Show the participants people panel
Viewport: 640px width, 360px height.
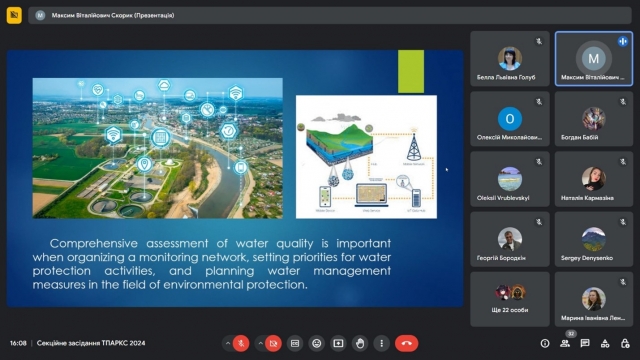[565, 343]
